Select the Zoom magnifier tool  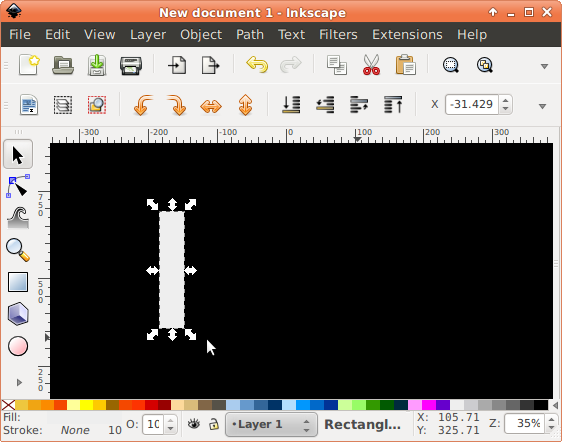(x=18, y=250)
